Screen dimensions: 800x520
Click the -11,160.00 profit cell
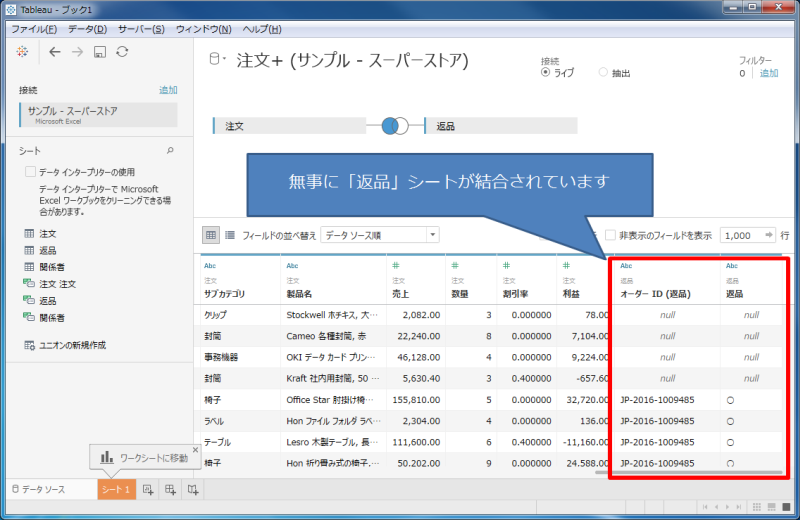point(585,442)
